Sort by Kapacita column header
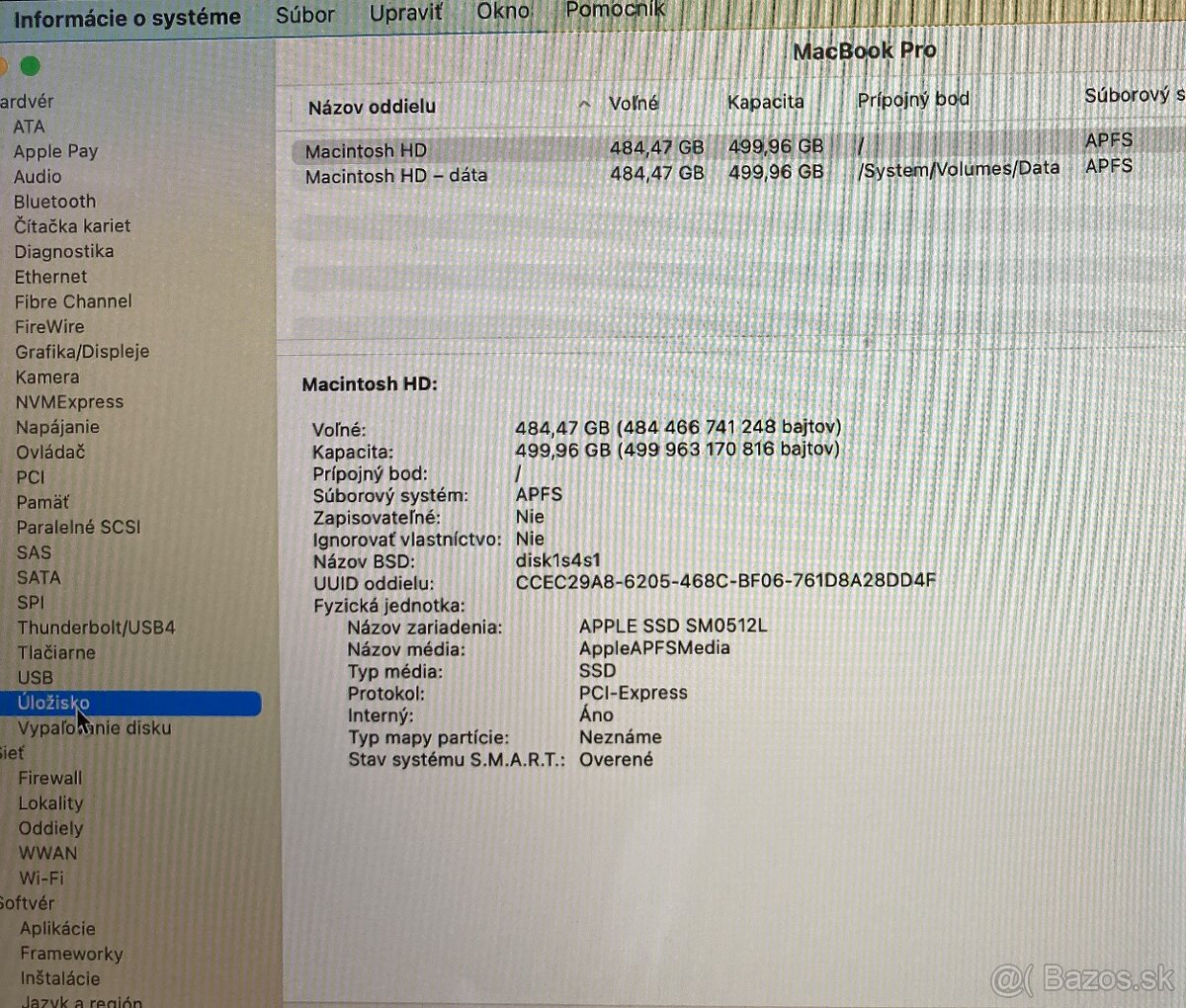The image size is (1186, 1008). (x=765, y=101)
